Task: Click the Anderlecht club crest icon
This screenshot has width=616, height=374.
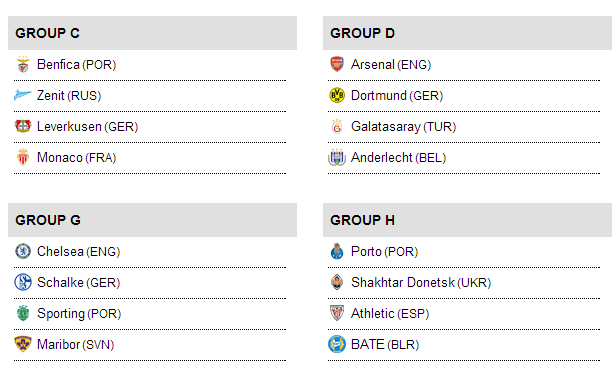Action: (337, 157)
